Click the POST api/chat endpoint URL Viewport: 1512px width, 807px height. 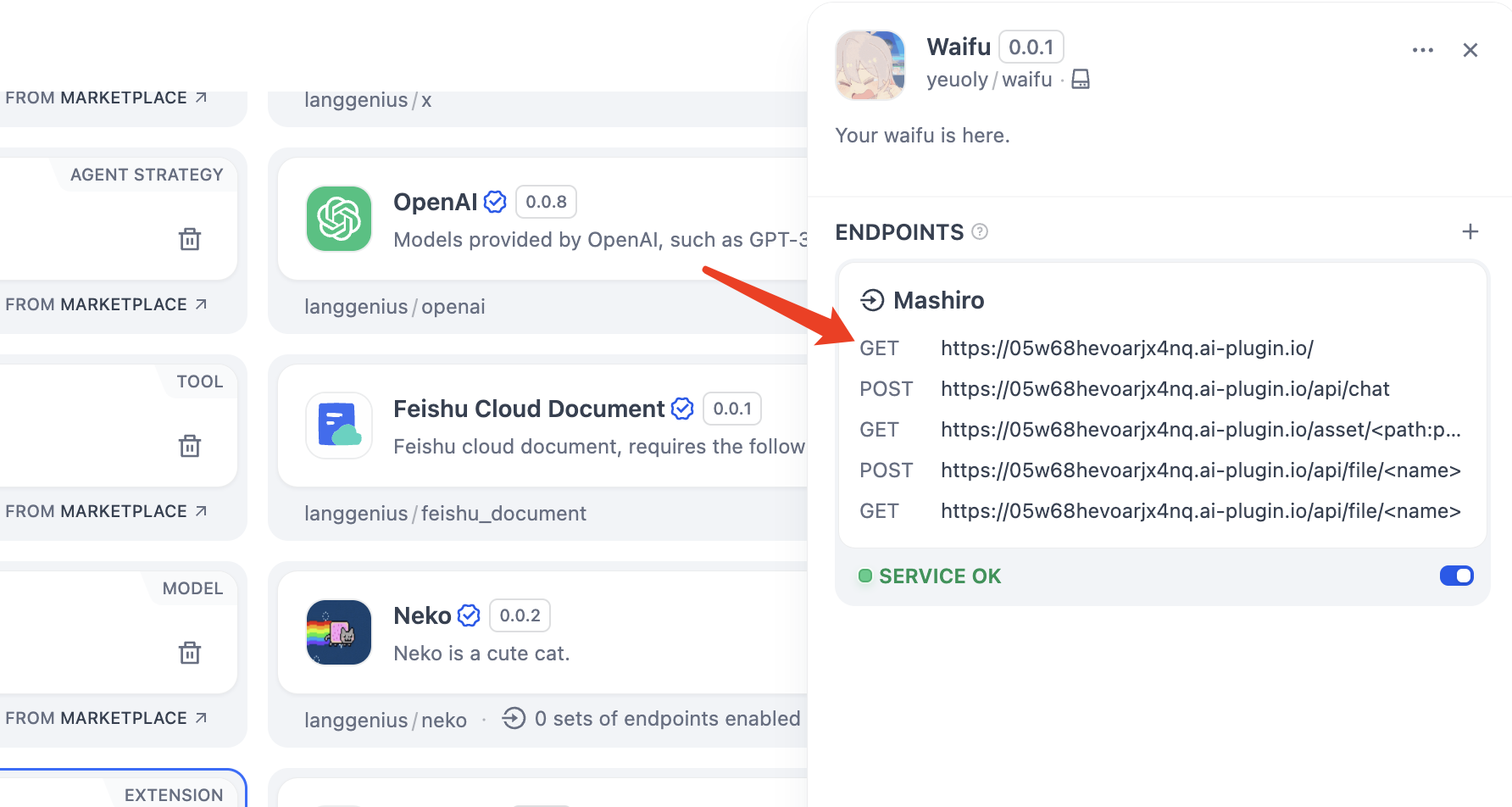click(1165, 389)
